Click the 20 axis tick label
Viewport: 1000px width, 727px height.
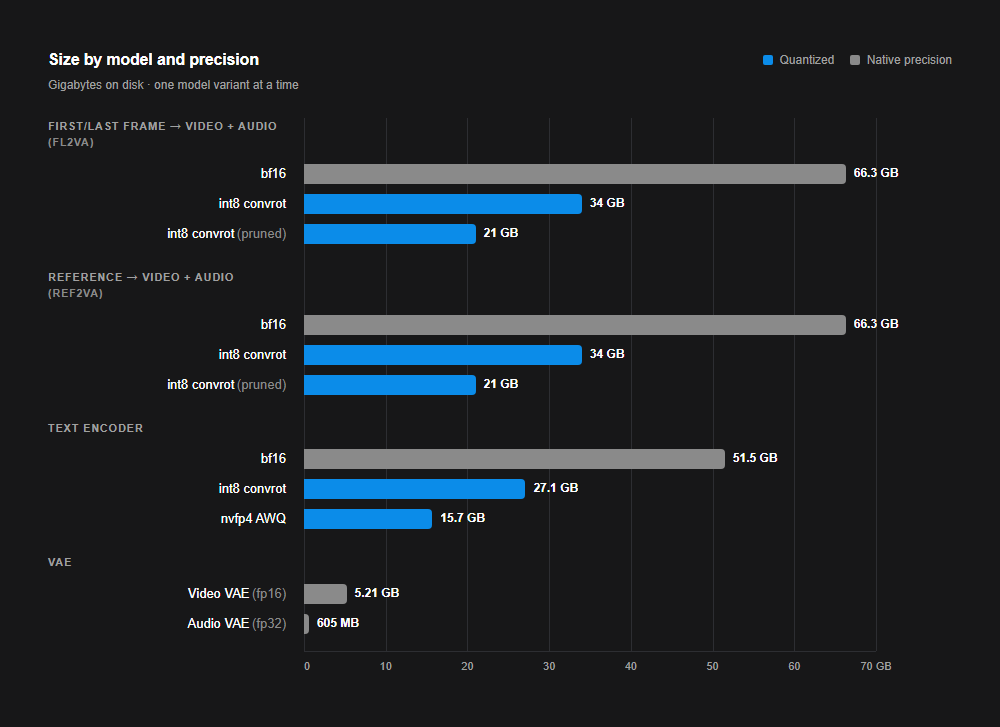tap(467, 666)
